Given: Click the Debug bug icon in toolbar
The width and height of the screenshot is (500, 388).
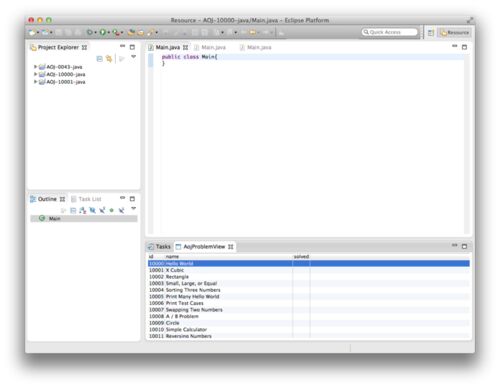Looking at the screenshot, I should point(89,32).
